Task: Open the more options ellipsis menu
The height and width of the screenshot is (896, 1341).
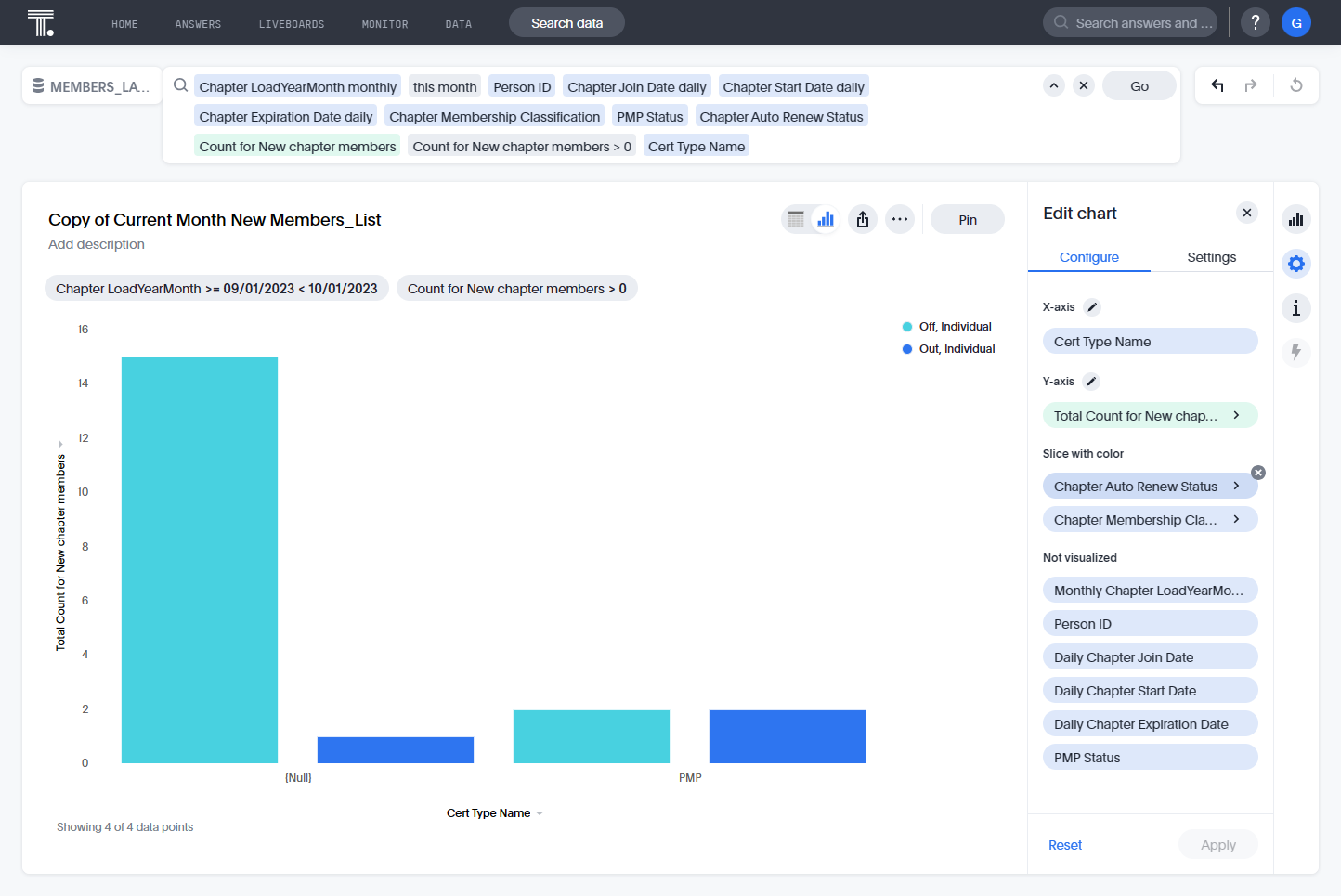Action: (900, 219)
